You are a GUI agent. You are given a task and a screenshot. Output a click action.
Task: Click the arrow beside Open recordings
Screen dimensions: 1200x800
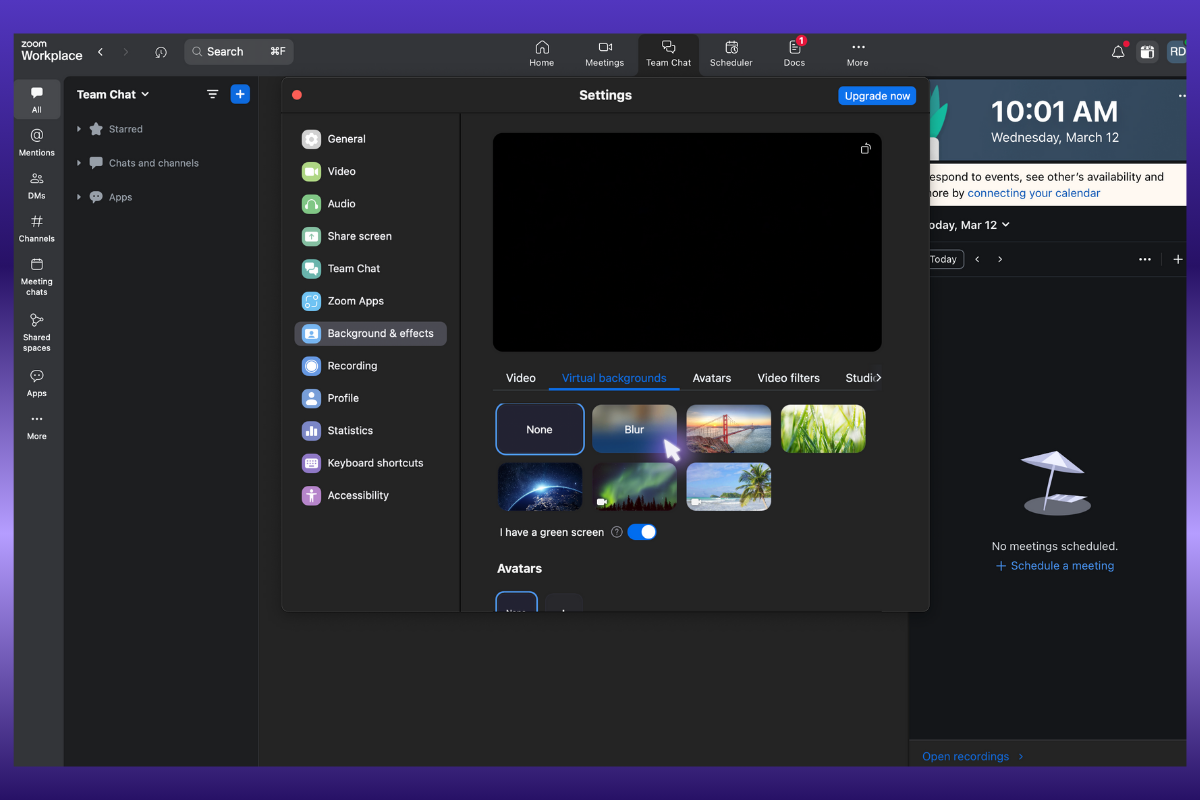click(1020, 756)
